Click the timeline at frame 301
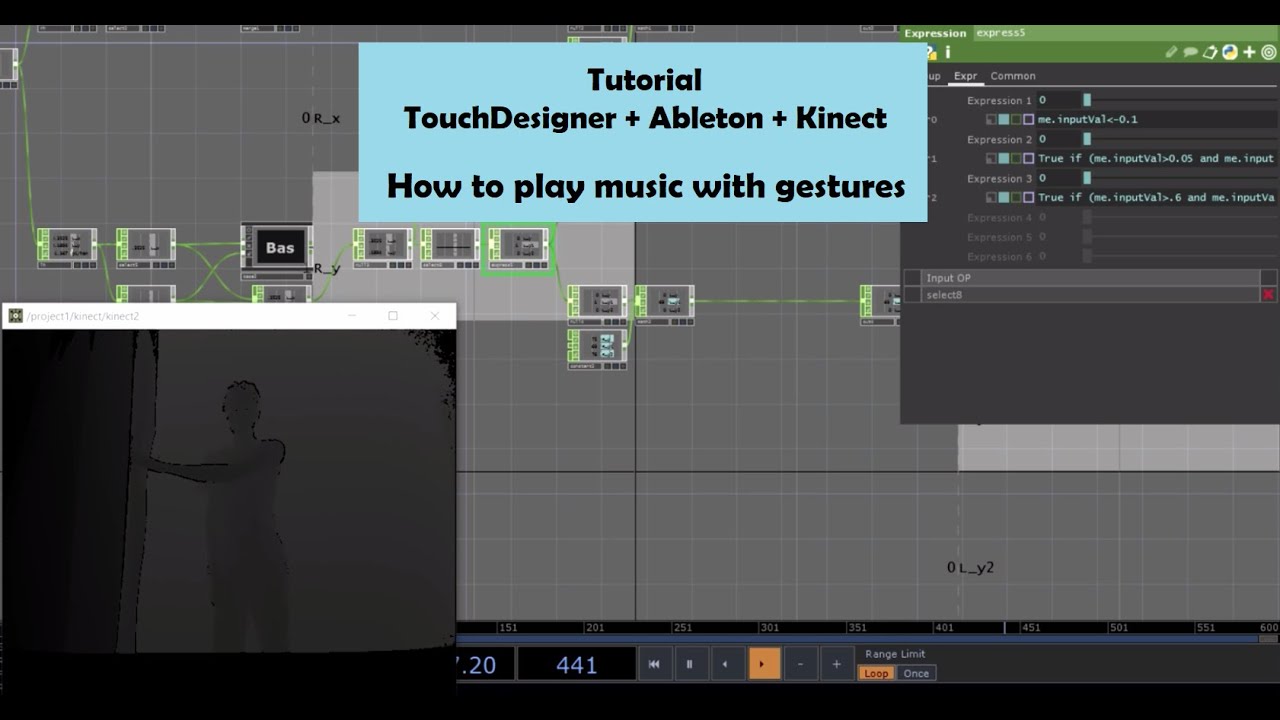Image resolution: width=1280 pixels, height=720 pixels. coord(769,627)
